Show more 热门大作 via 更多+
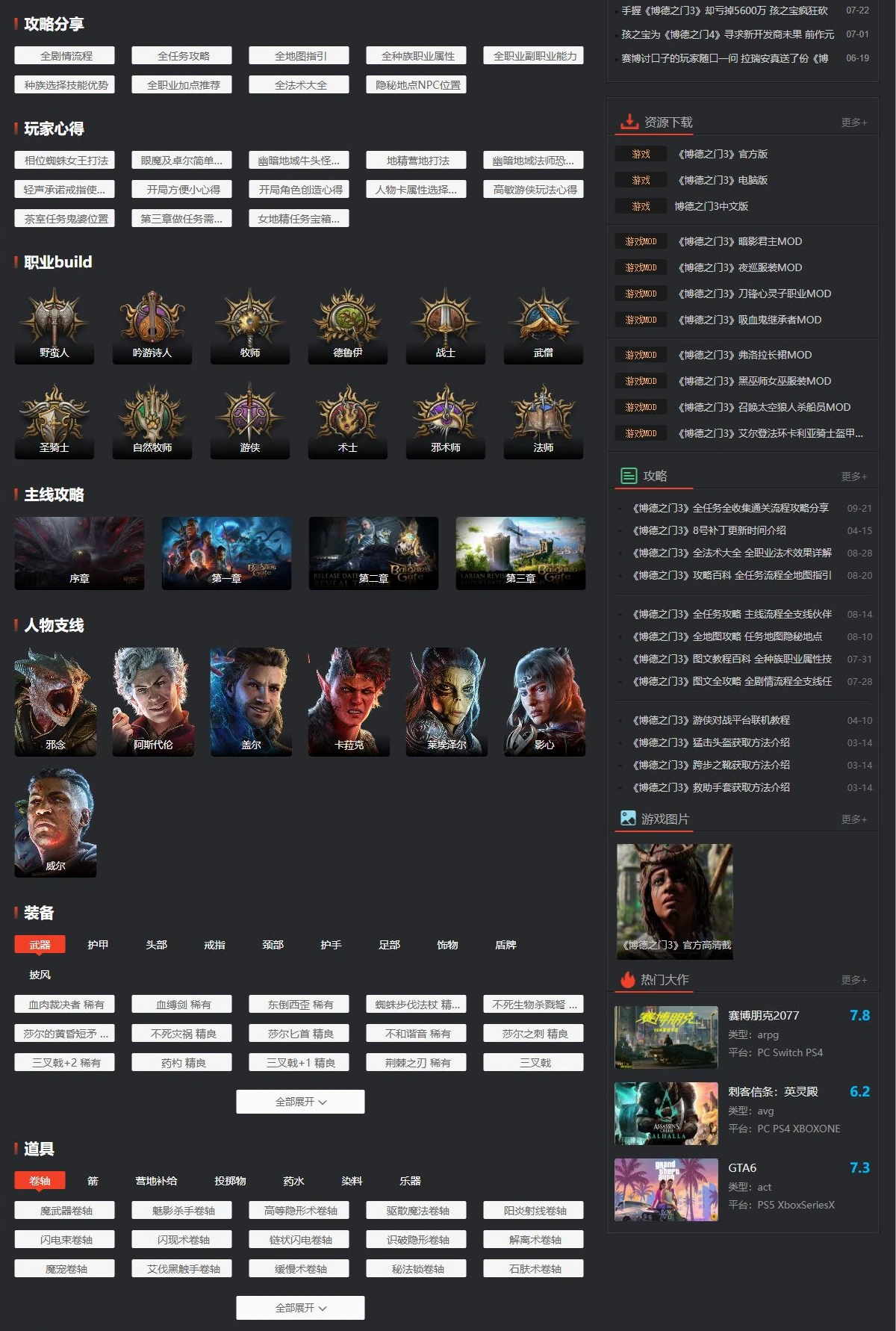 coord(854,980)
